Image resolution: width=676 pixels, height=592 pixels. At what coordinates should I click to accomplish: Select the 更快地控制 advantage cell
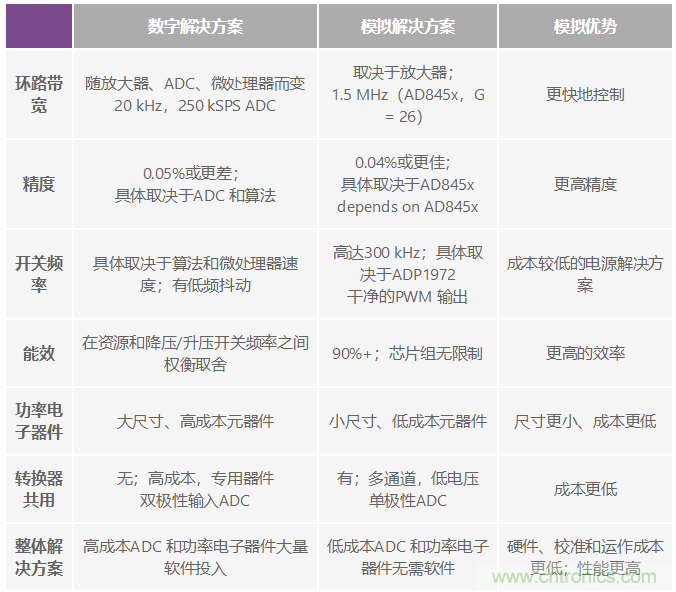[585, 95]
